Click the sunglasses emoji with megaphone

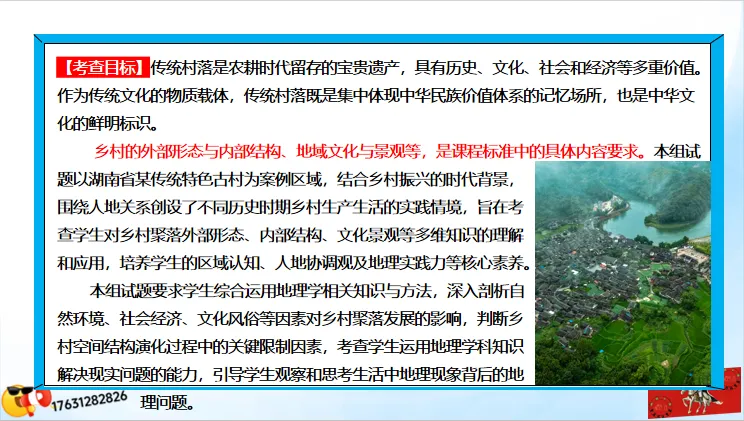coord(25,402)
